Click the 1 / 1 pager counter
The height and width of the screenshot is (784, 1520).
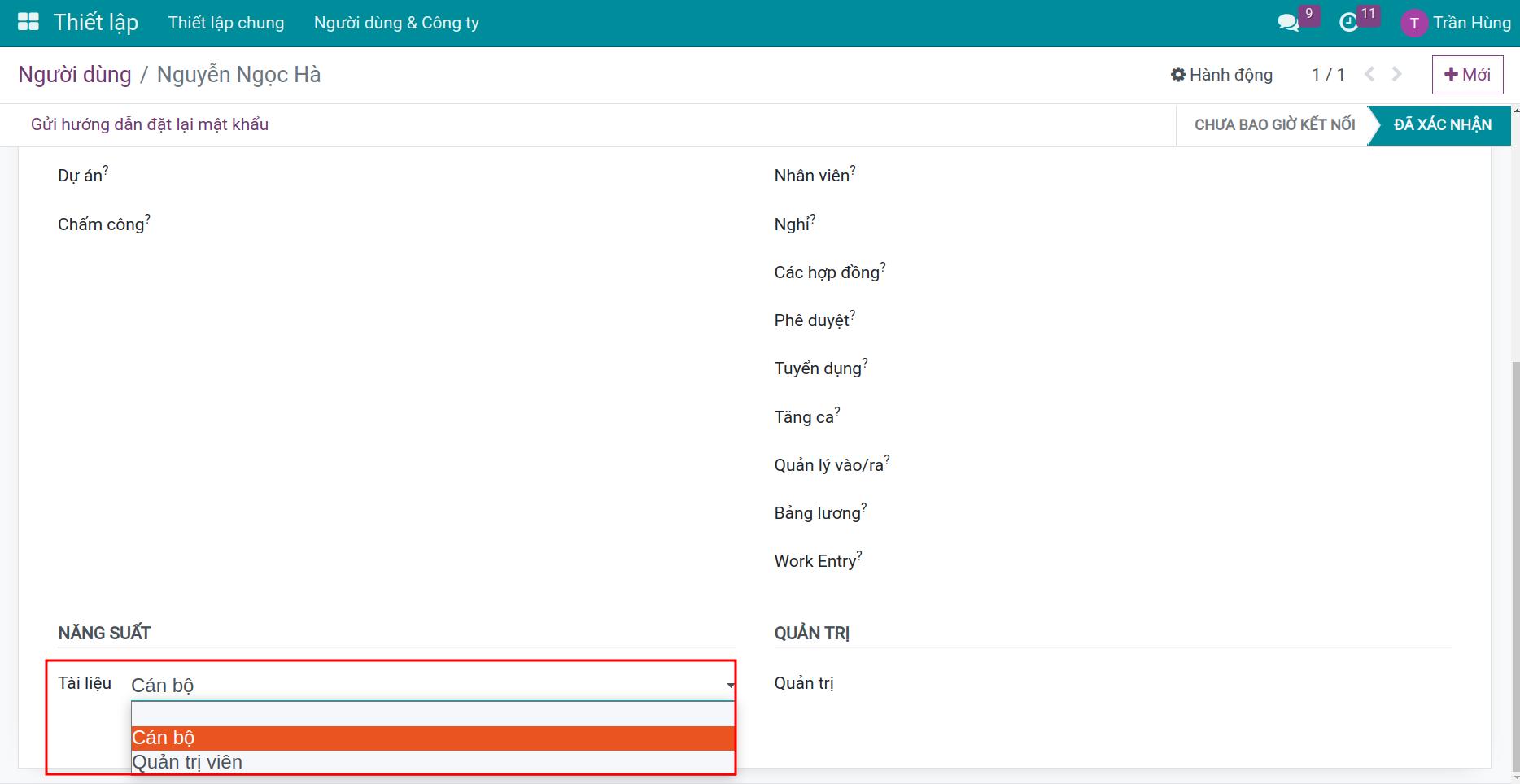pyautogui.click(x=1328, y=75)
